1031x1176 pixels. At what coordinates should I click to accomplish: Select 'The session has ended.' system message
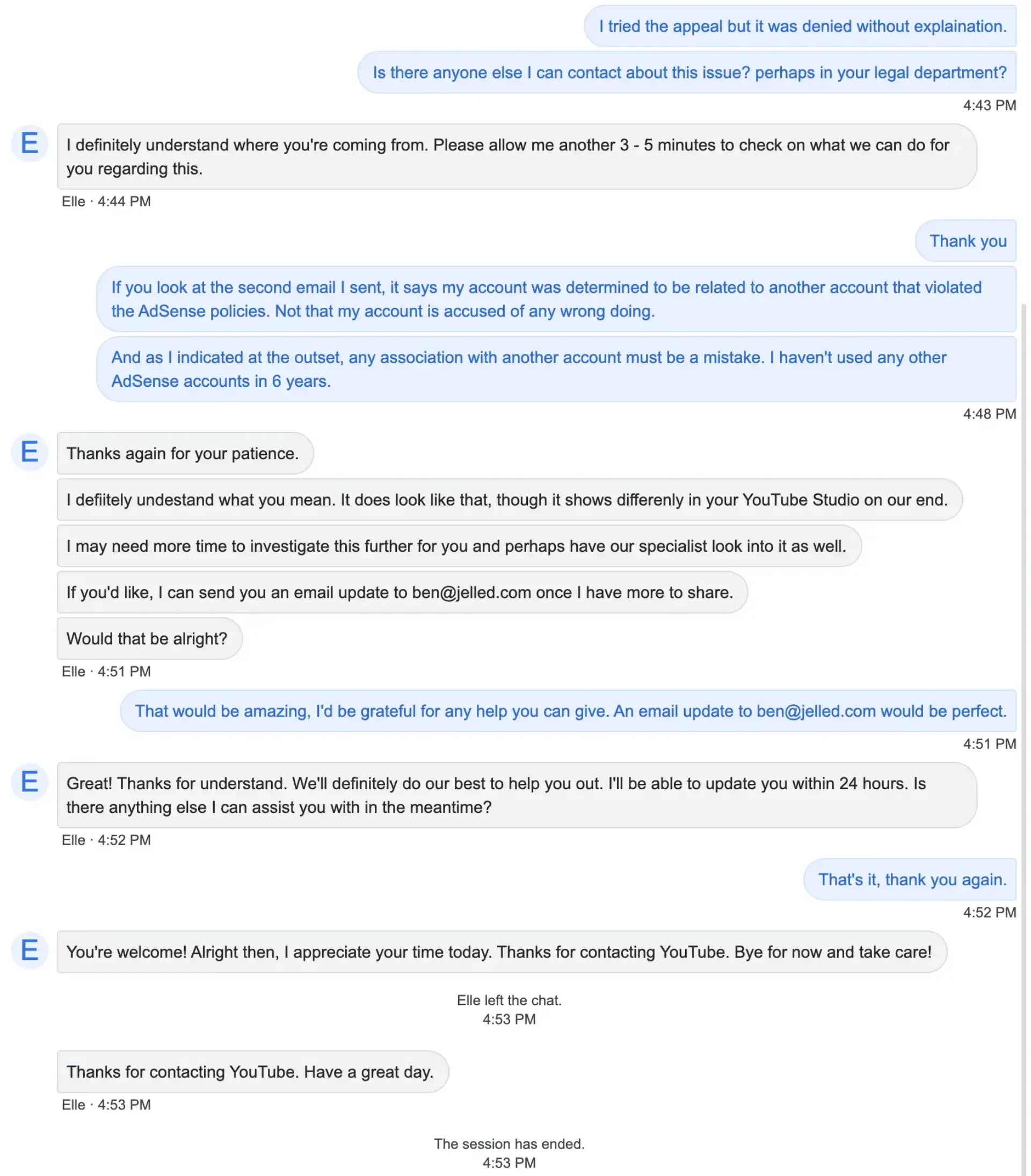pos(509,1144)
